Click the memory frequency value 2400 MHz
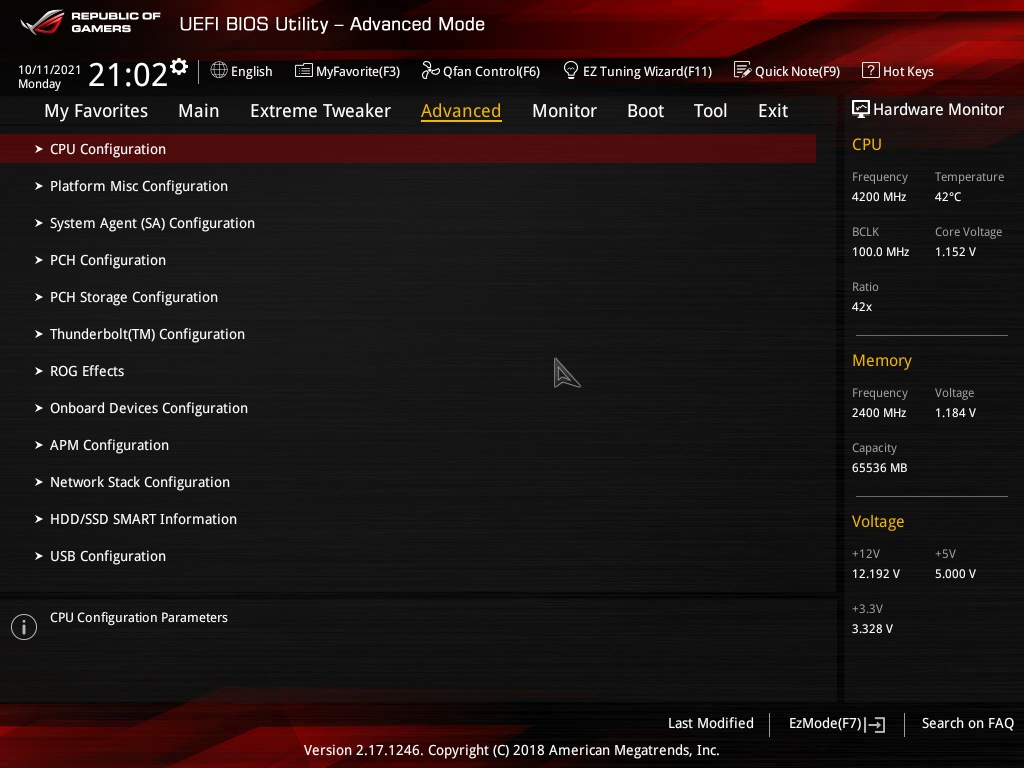This screenshot has height=768, width=1024. [x=879, y=413]
